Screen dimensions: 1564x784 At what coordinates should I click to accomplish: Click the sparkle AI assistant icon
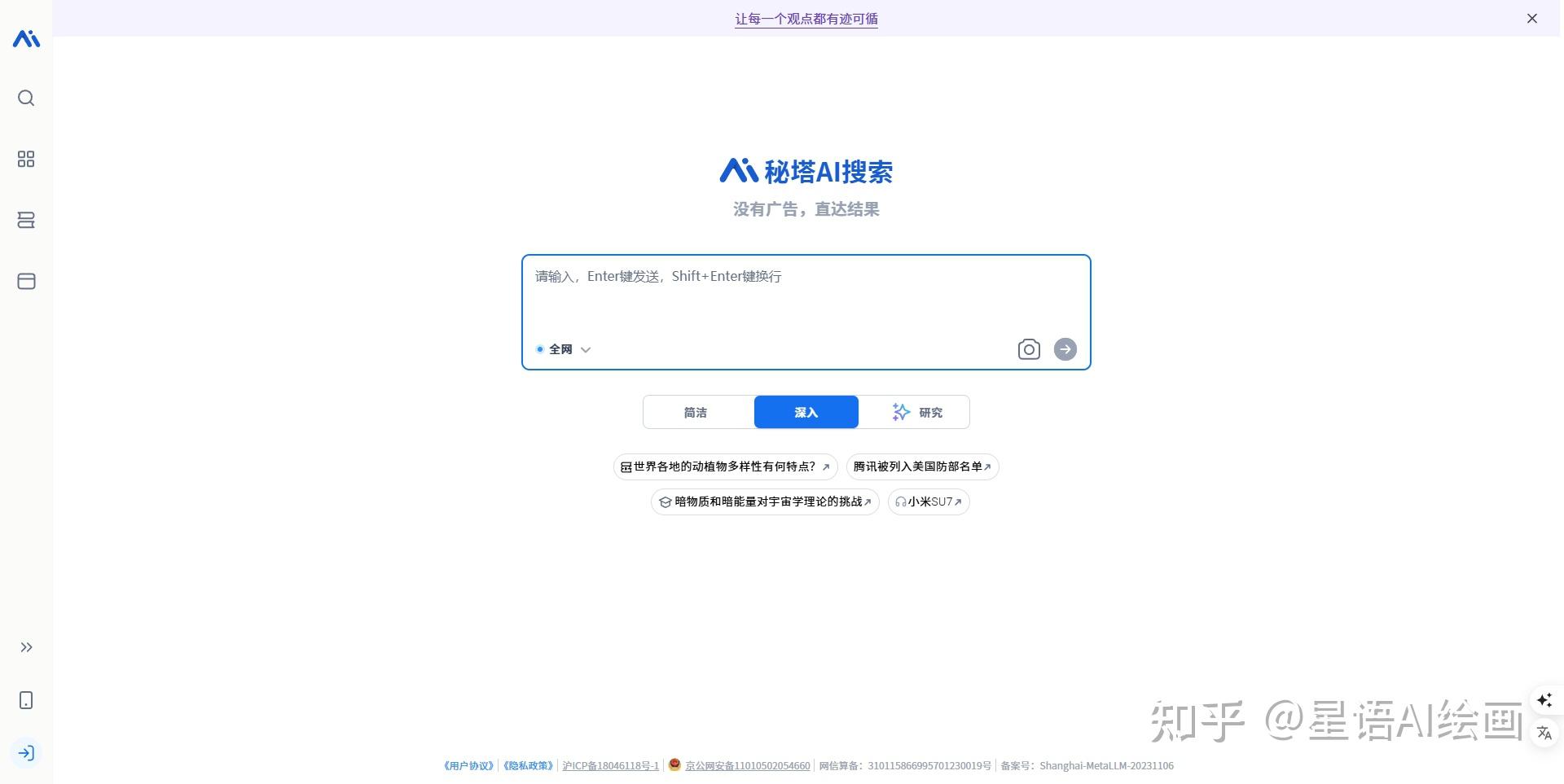(x=1544, y=700)
